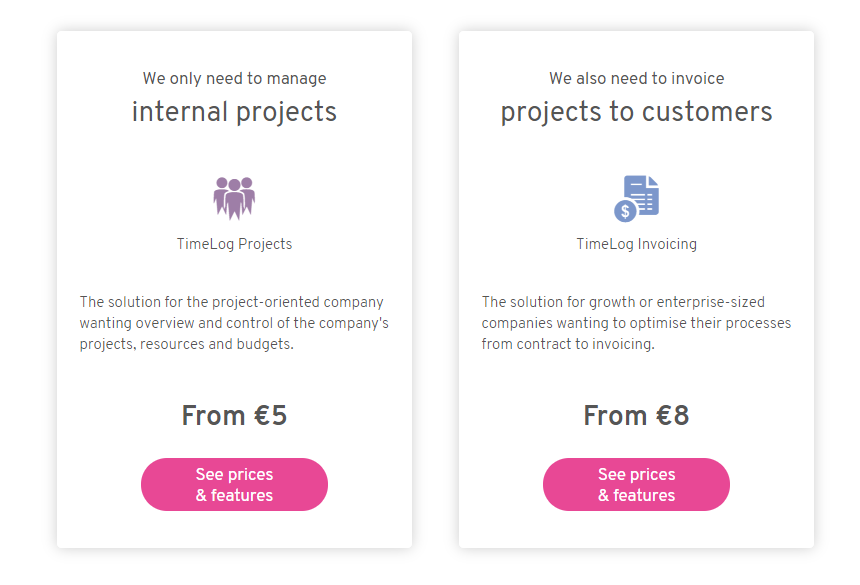Click 'We only need to manage' subtitle

234,78
